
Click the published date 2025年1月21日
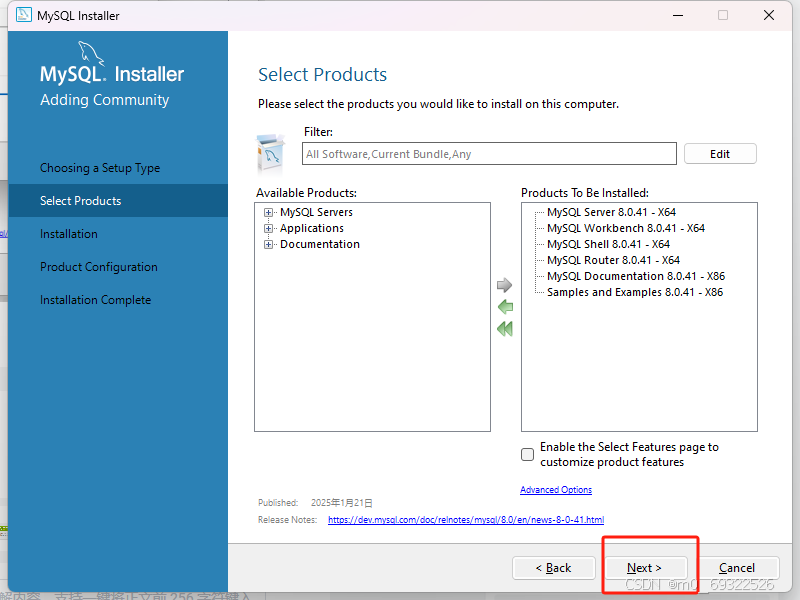342,503
